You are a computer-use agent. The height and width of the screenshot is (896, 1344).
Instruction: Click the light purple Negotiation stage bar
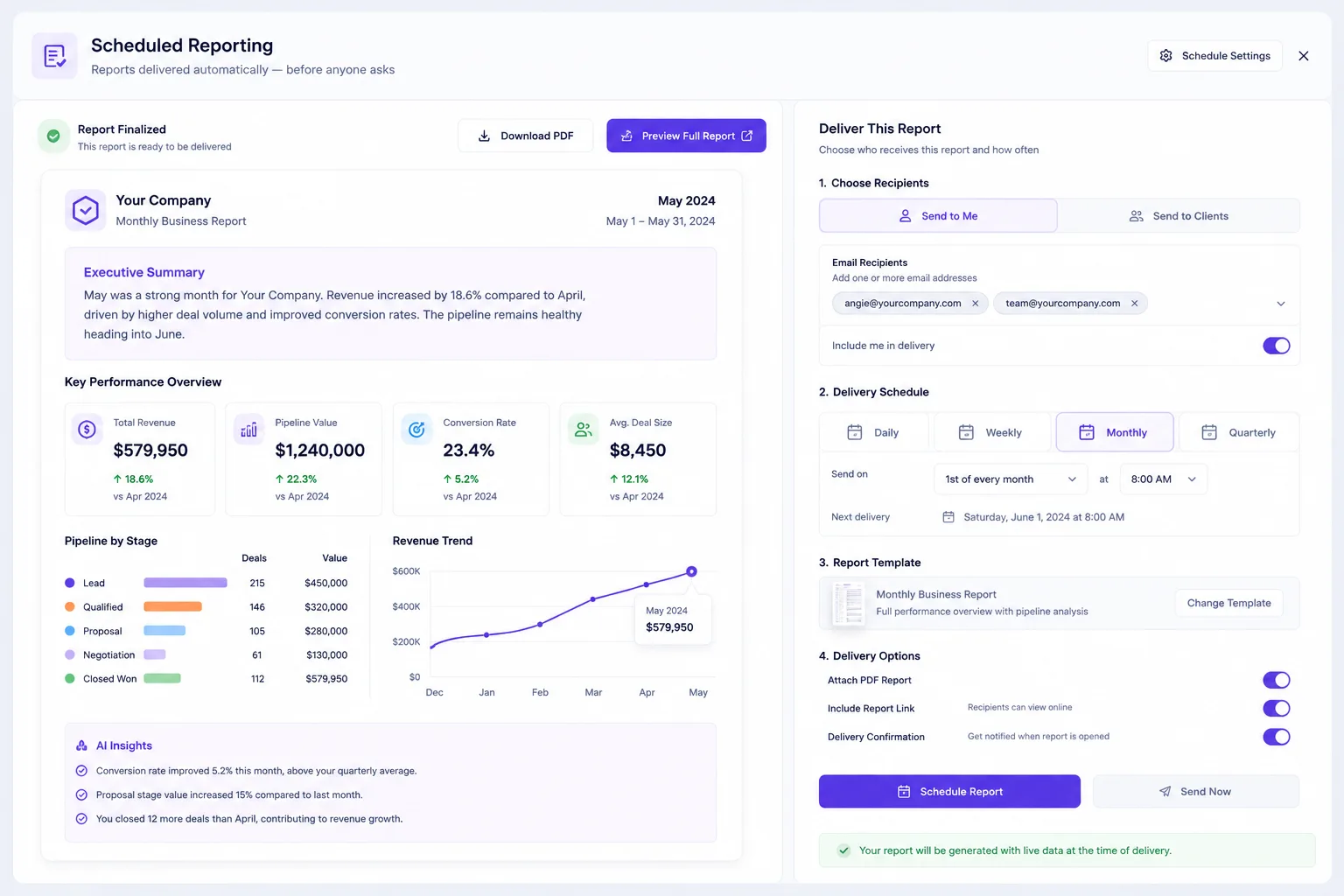coord(155,654)
